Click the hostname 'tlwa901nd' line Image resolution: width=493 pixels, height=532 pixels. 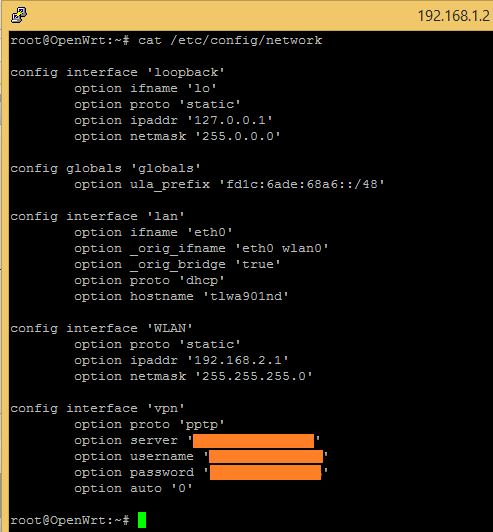click(182, 297)
